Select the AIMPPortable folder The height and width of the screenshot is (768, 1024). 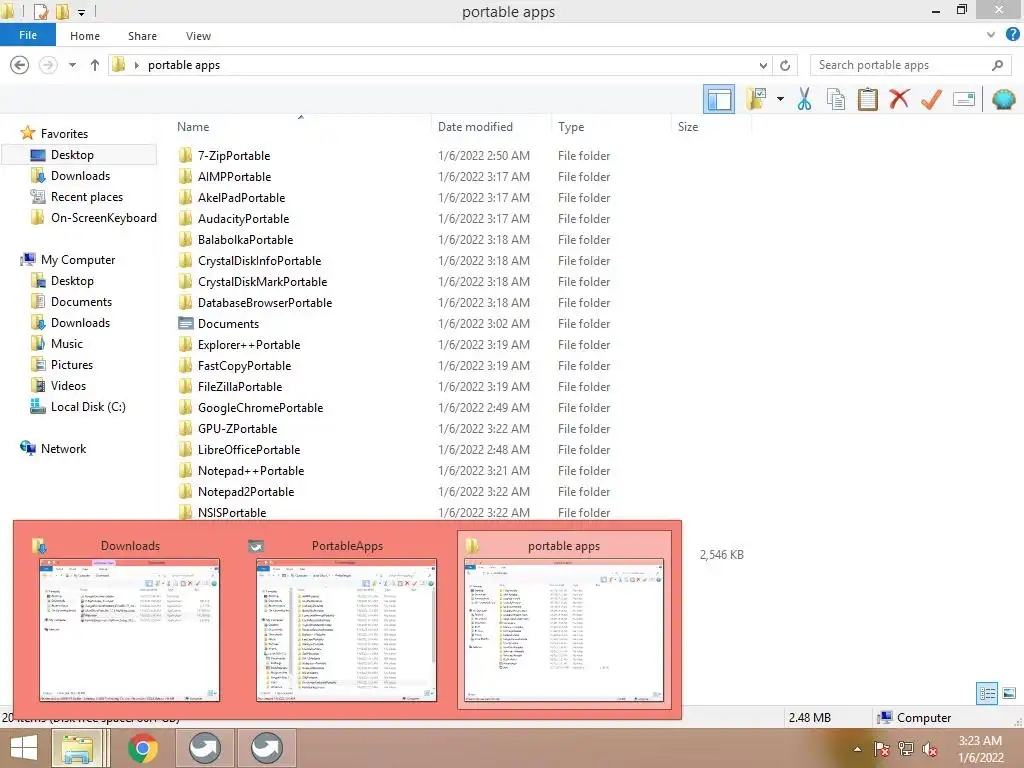click(x=234, y=176)
